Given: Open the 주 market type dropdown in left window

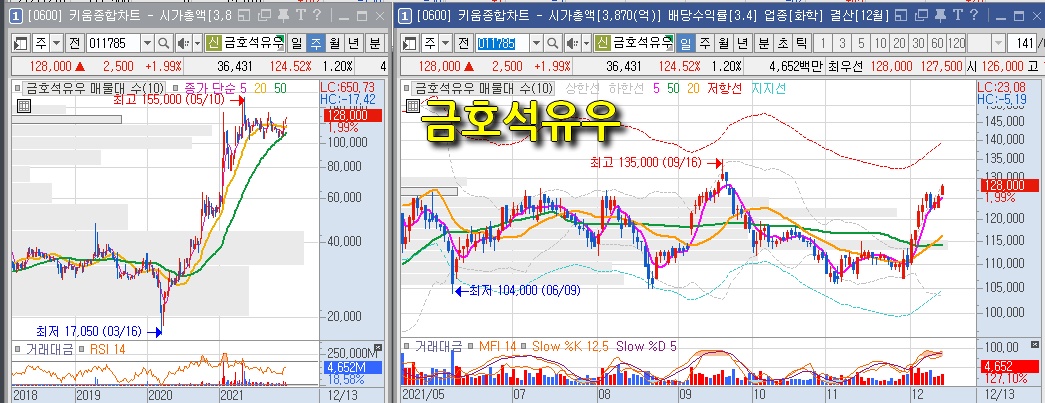Looking at the screenshot, I should 57,44.
